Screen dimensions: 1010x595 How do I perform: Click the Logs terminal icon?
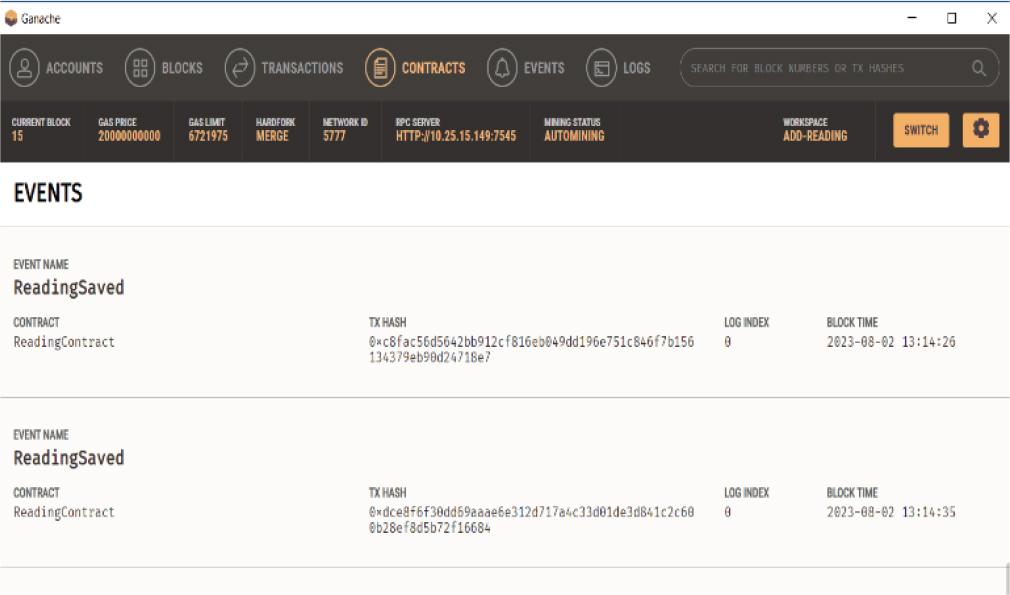(x=601, y=68)
